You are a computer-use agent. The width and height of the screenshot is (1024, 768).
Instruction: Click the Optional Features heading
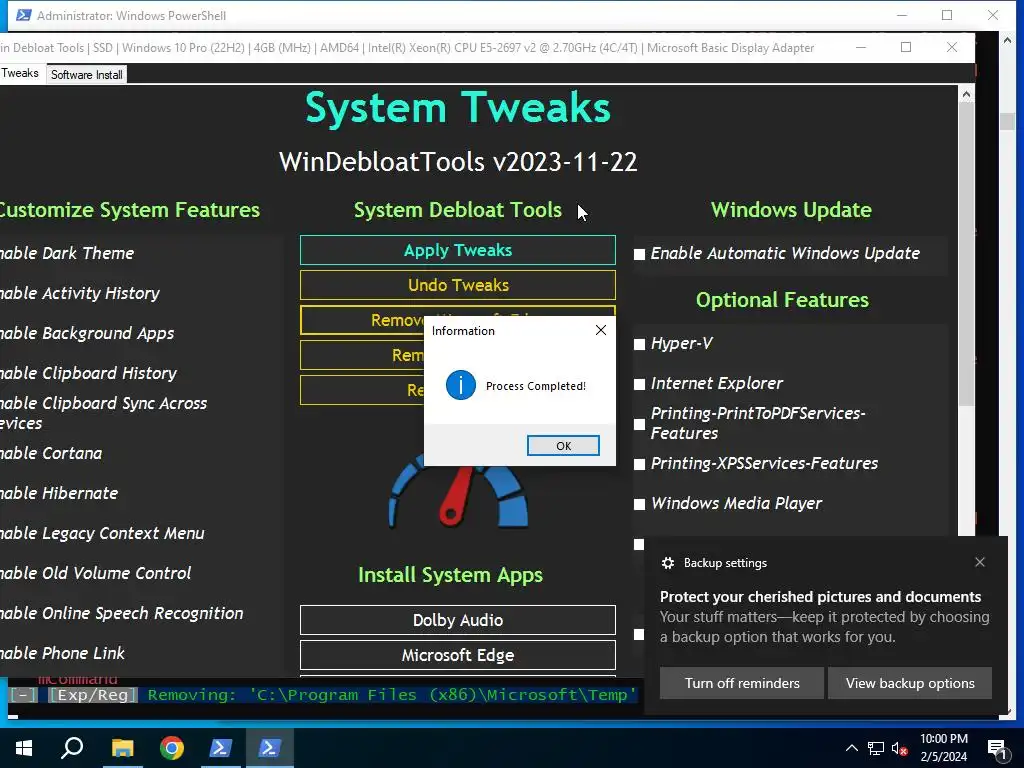(x=782, y=300)
